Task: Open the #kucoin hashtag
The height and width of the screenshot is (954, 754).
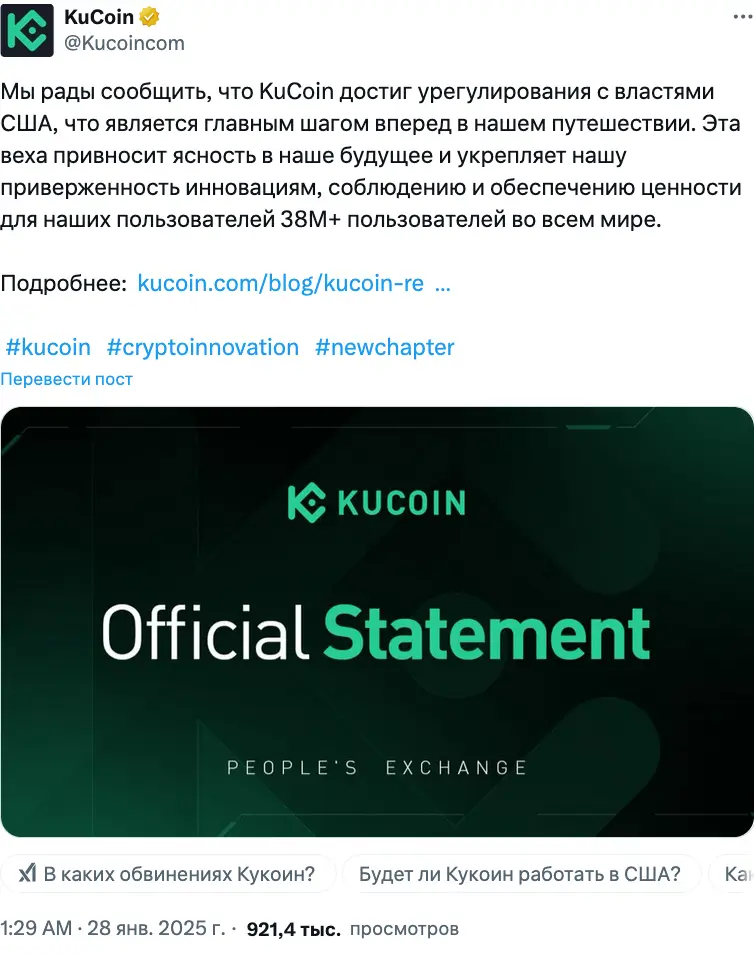Action: tap(48, 347)
